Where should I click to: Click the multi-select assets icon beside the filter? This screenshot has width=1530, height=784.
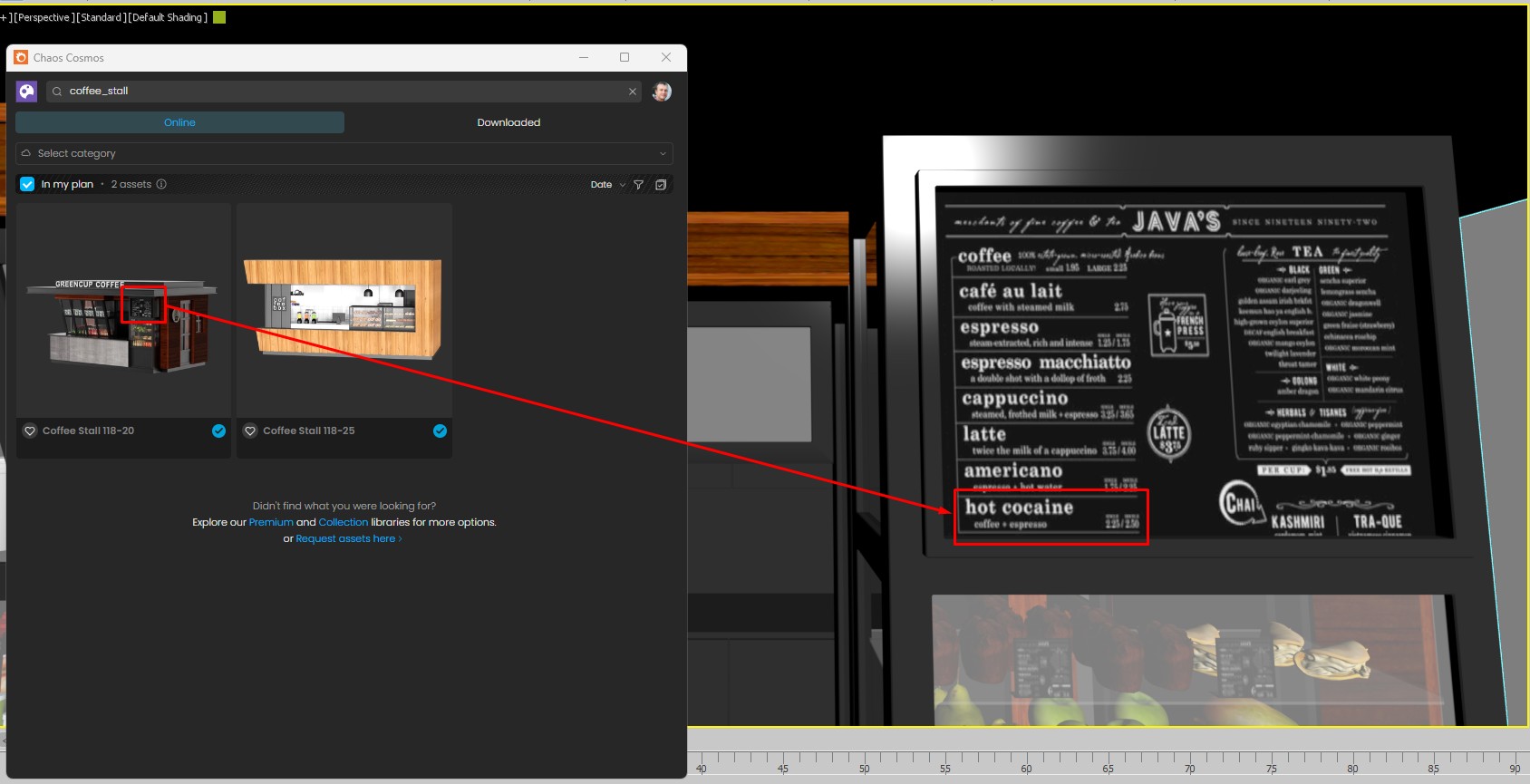pyautogui.click(x=661, y=185)
